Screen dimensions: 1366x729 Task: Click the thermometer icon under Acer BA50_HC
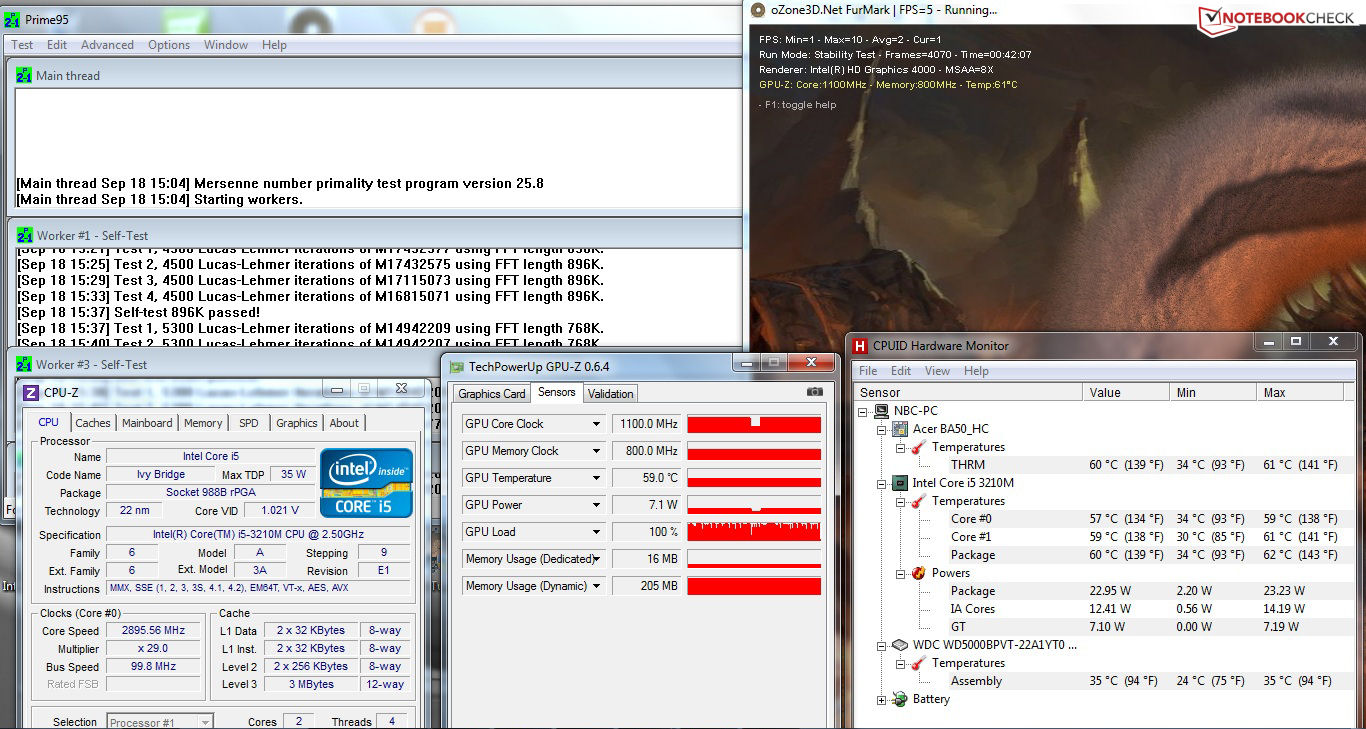coord(919,447)
